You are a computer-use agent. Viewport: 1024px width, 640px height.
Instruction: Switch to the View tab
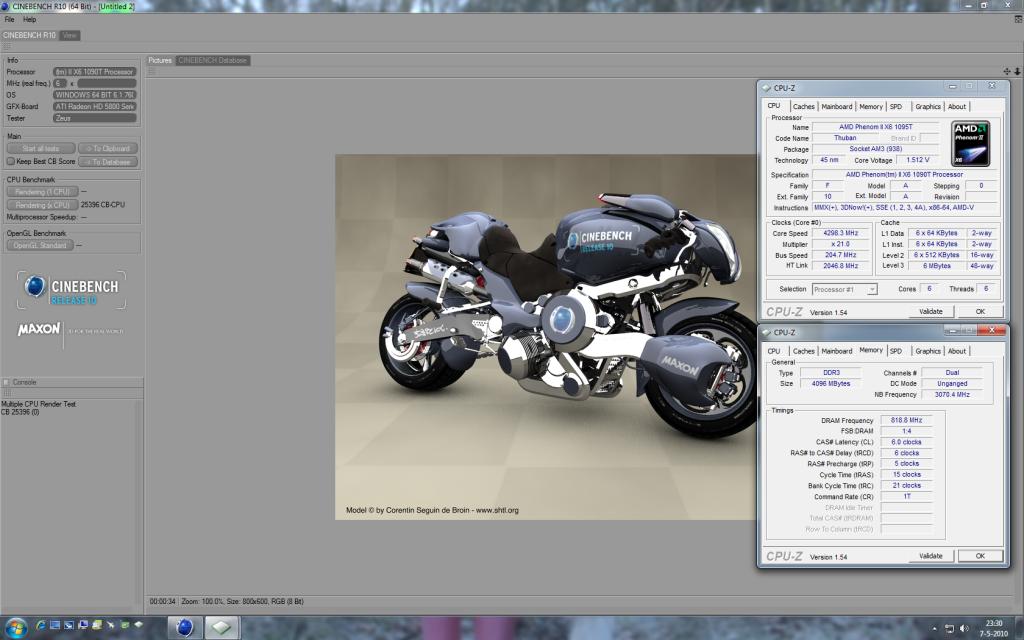(70, 35)
